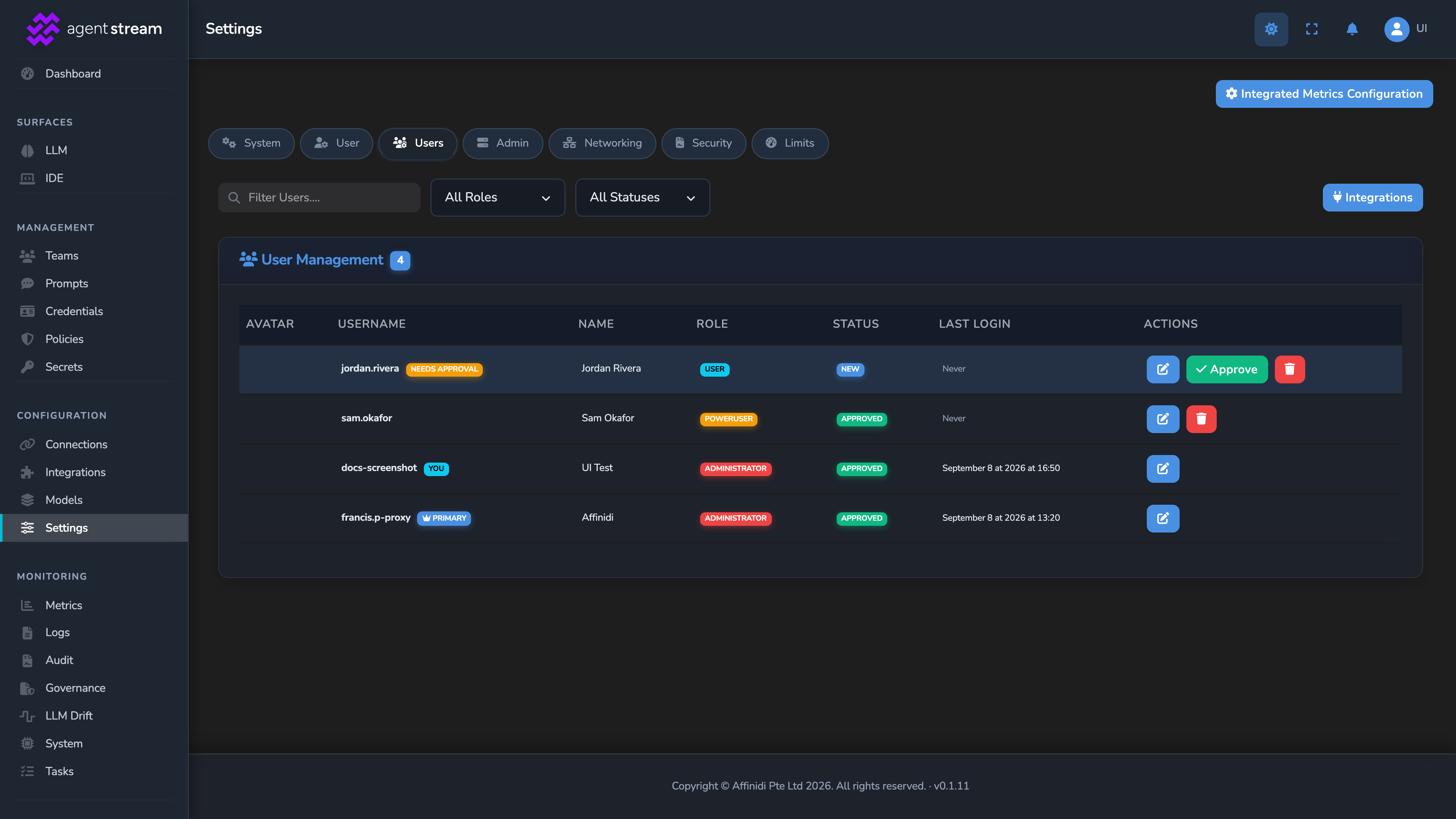
Task: Approve the jordan.rivera user
Action: 1226,369
